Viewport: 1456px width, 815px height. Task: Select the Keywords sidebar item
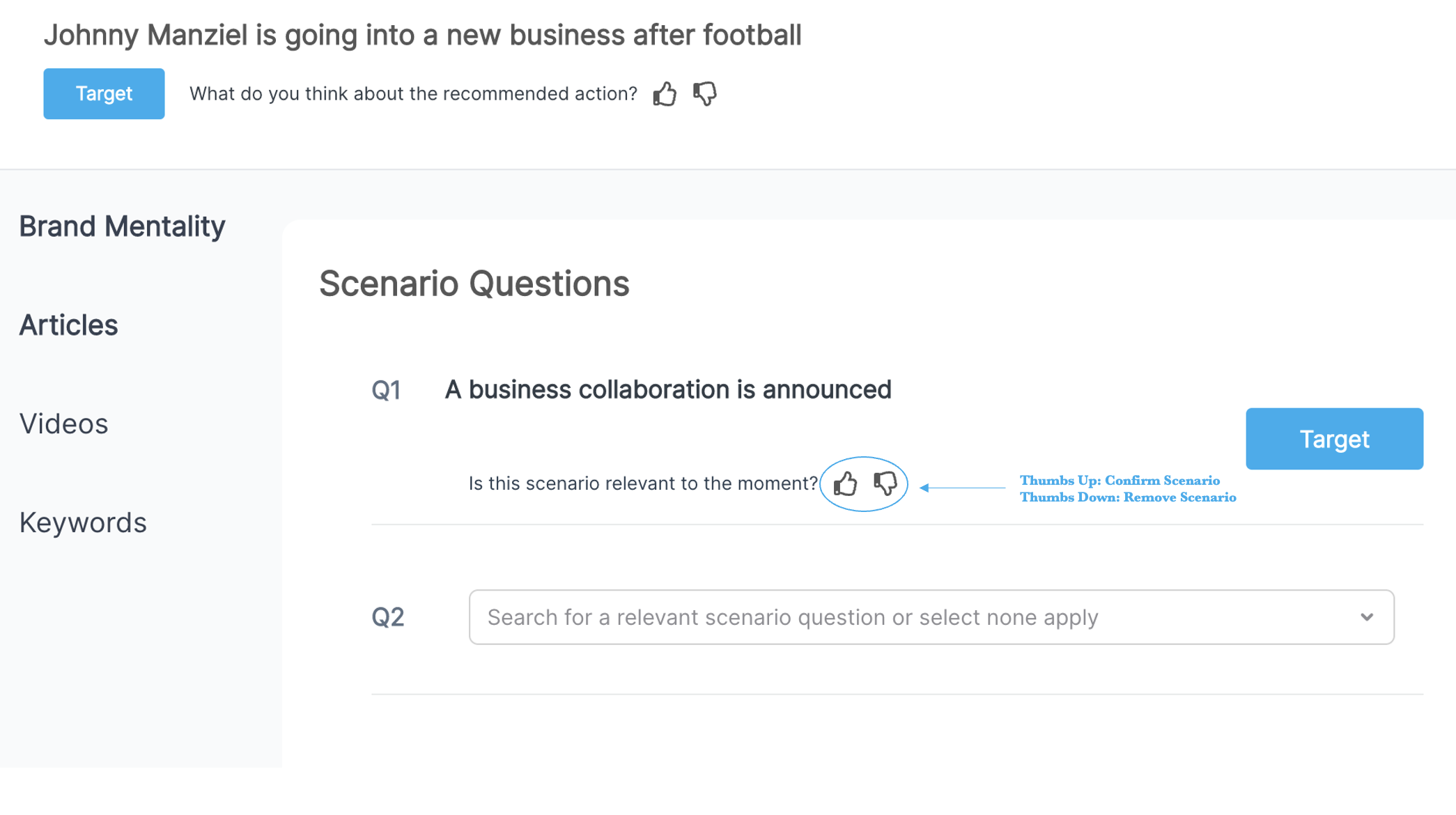(x=83, y=523)
